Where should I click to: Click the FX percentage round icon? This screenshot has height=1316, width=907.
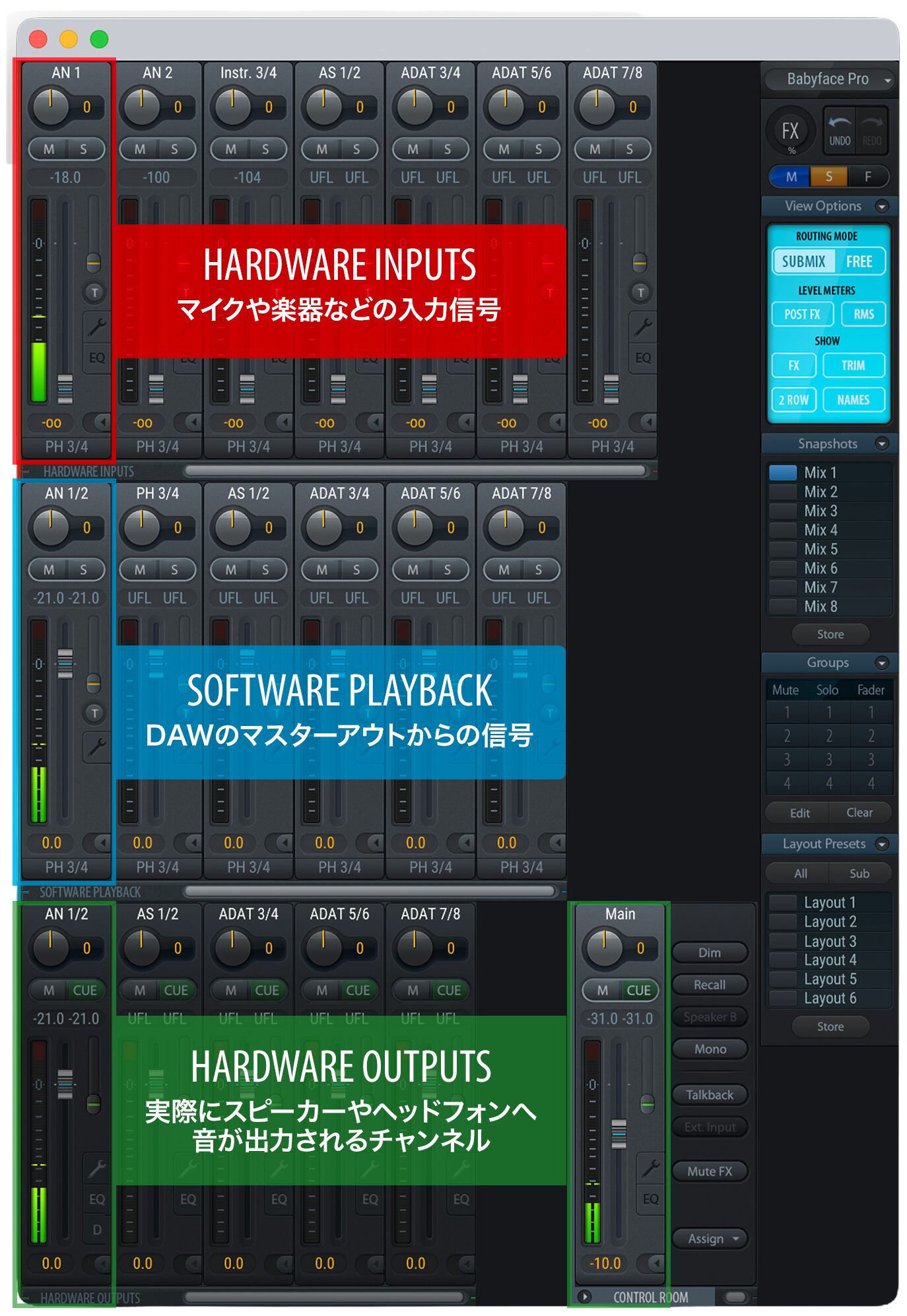pyautogui.click(x=790, y=131)
